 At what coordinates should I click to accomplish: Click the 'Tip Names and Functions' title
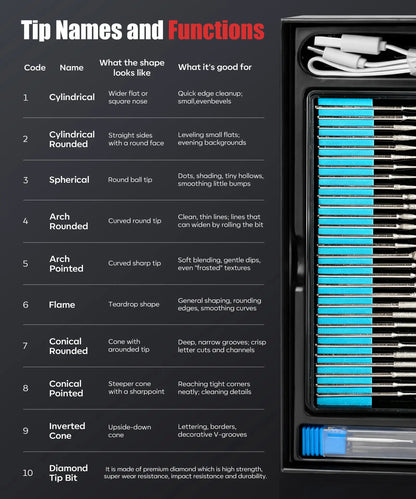[143, 30]
